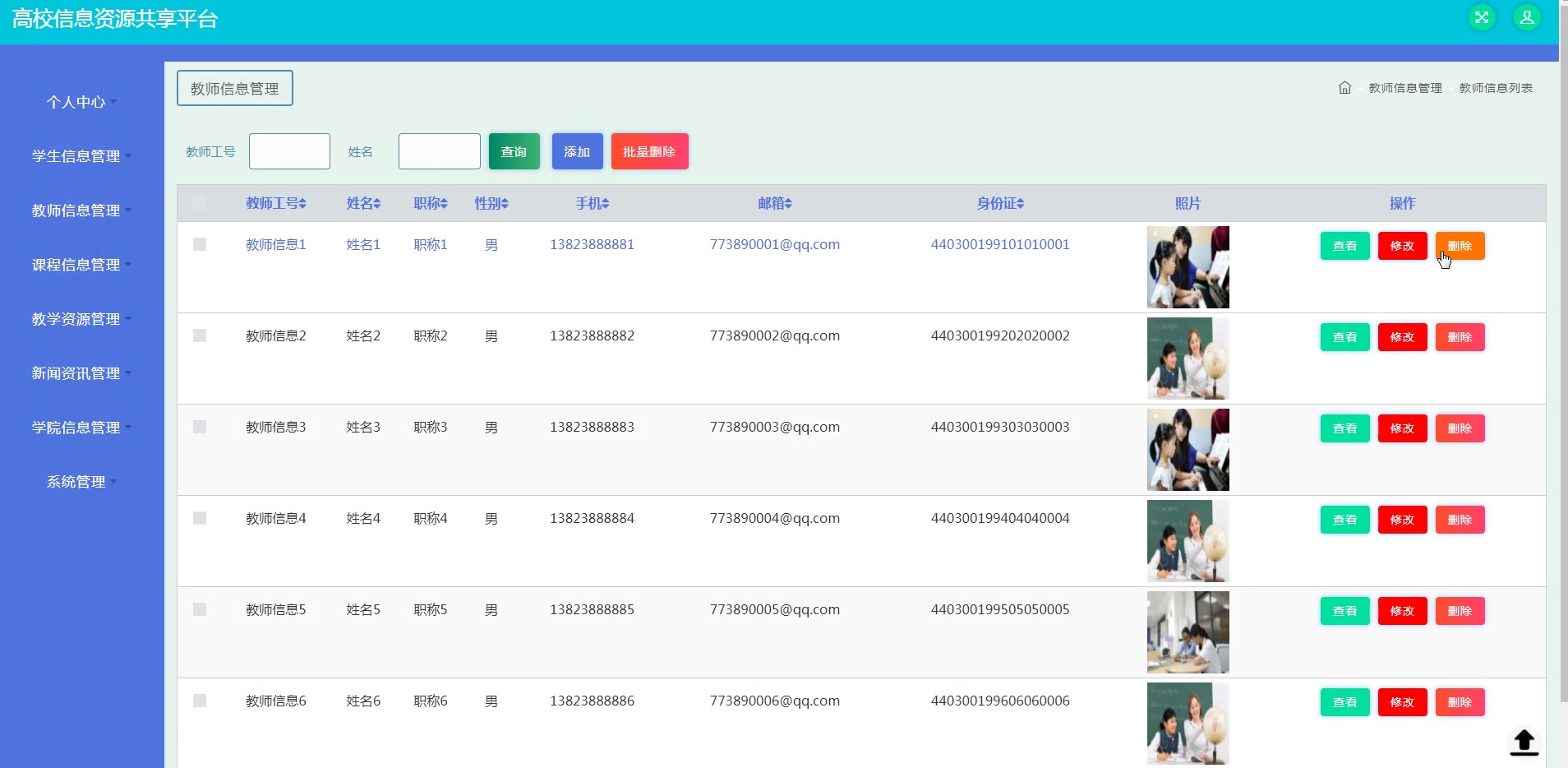
Task: Open 课程信息管理 in the sidebar
Action: pos(81,265)
